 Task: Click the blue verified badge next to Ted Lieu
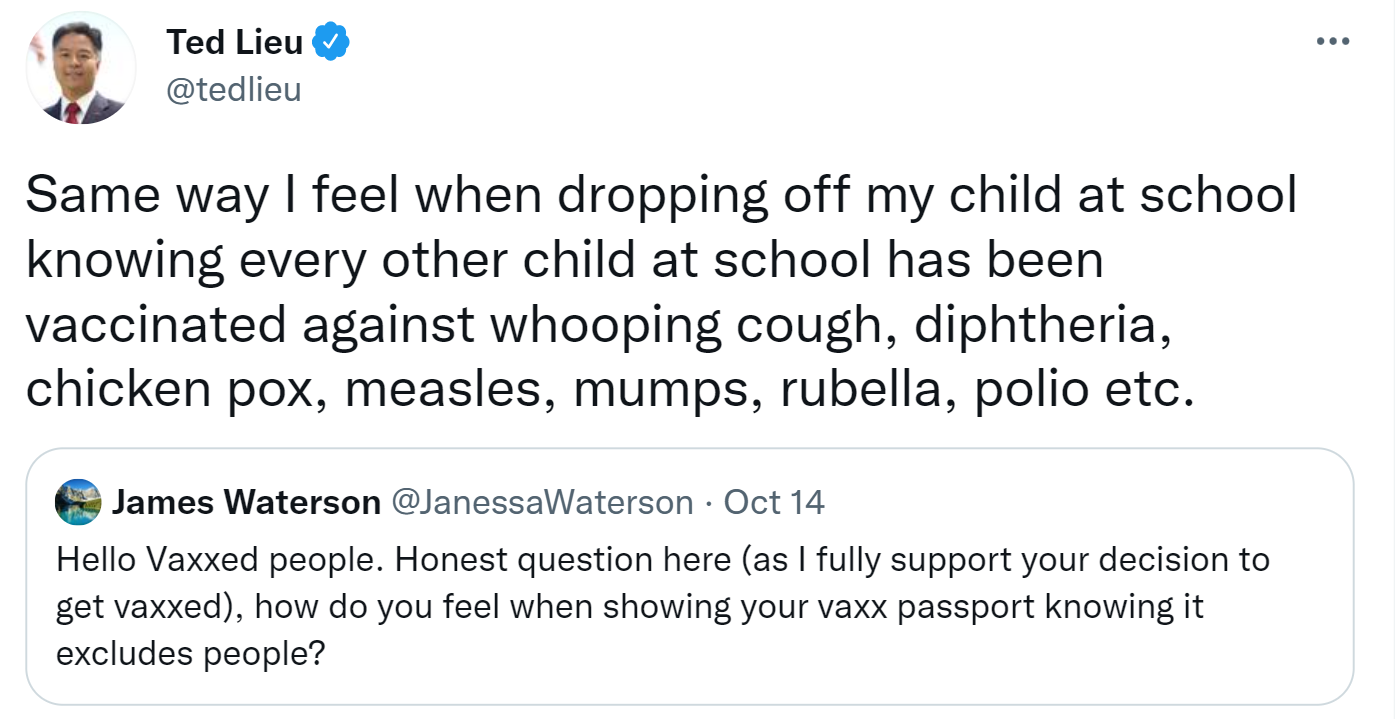(331, 42)
